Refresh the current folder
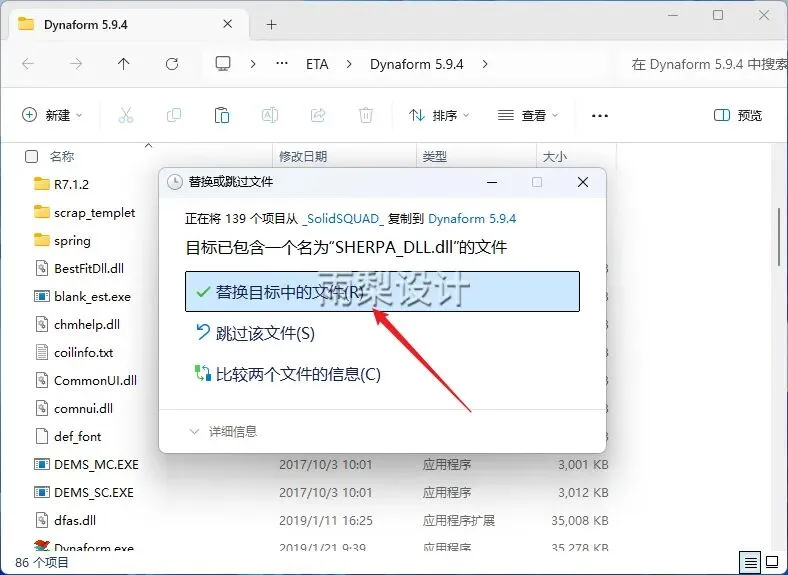This screenshot has height=575, width=788. click(x=172, y=64)
